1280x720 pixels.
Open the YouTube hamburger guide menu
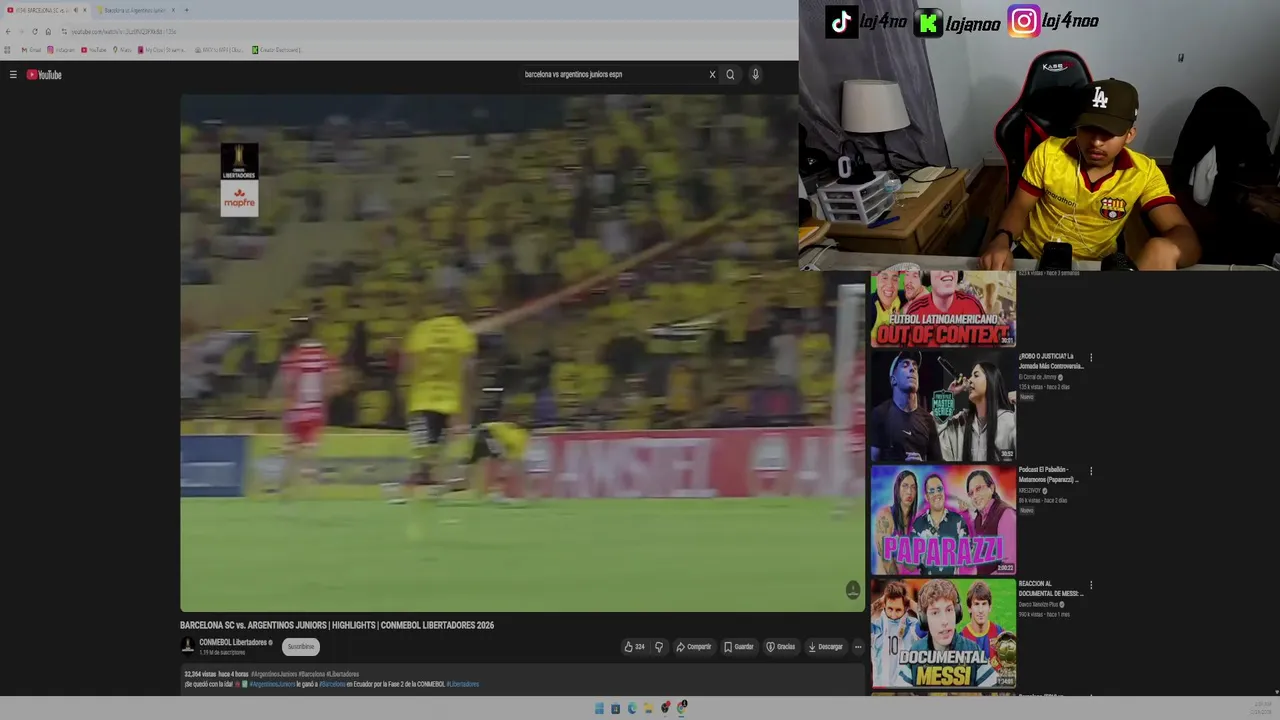pos(13,75)
